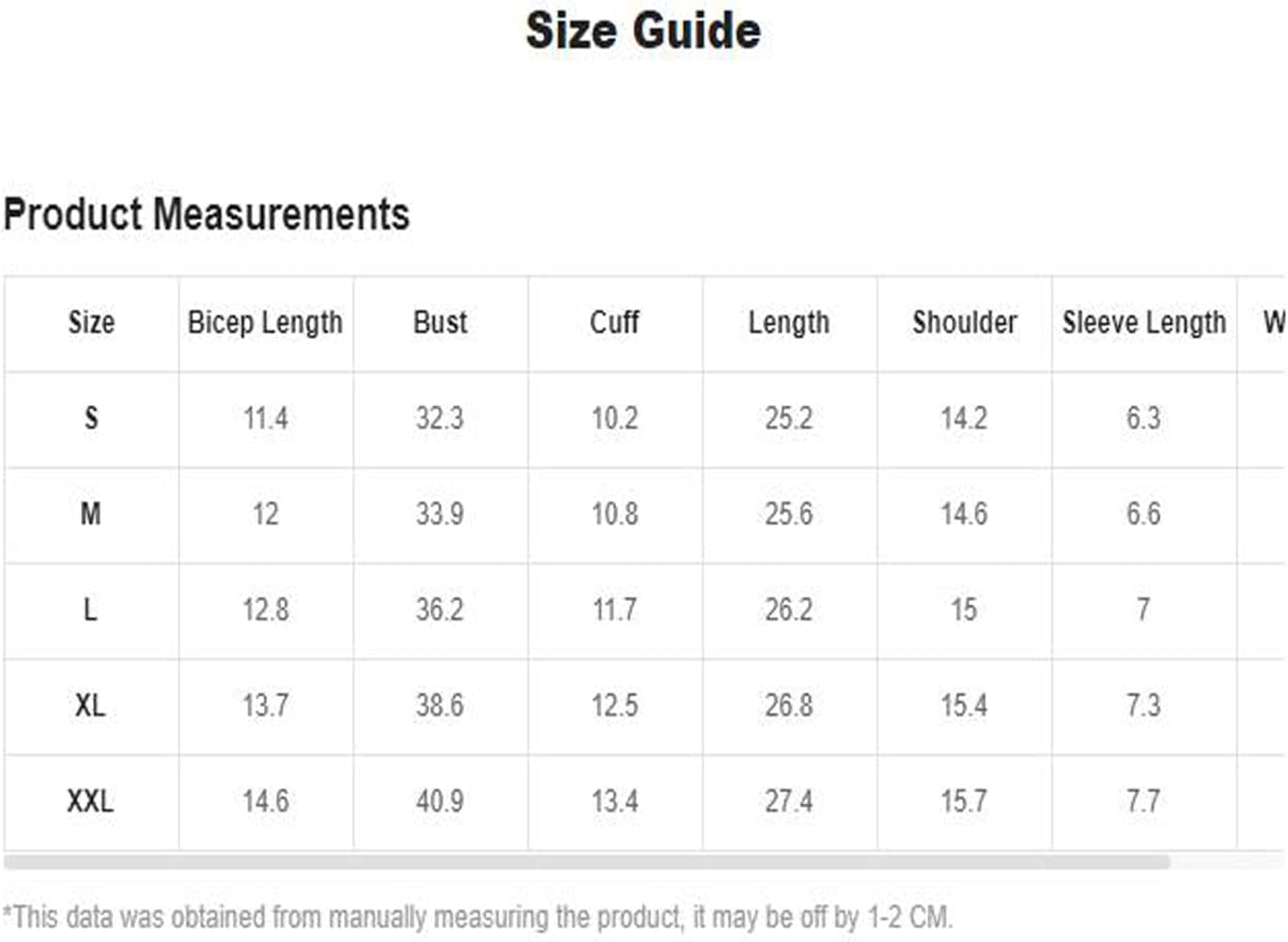
Task: Select the XL size row label
Action: pos(91,705)
